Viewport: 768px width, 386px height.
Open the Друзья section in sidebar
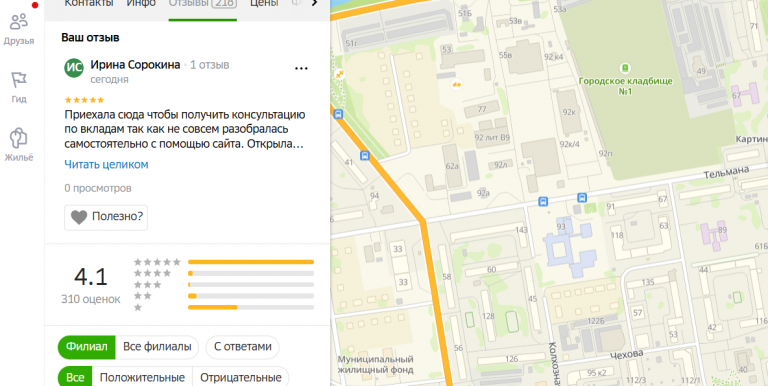[19, 29]
